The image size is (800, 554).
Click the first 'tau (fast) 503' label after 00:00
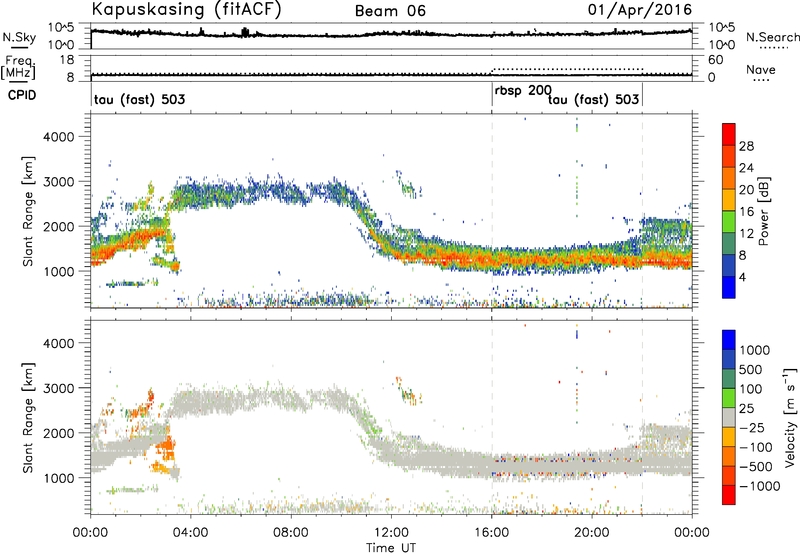pyautogui.click(x=139, y=99)
